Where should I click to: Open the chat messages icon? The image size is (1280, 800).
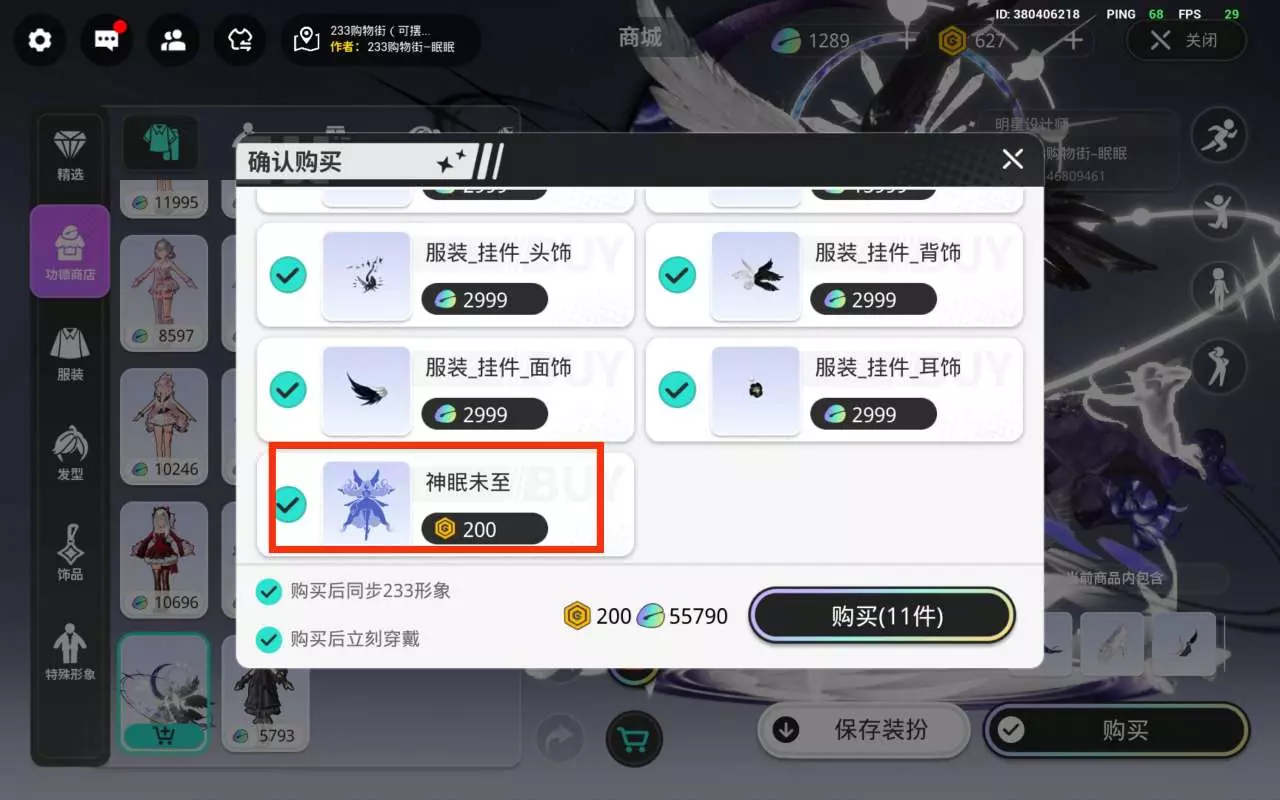[106, 40]
